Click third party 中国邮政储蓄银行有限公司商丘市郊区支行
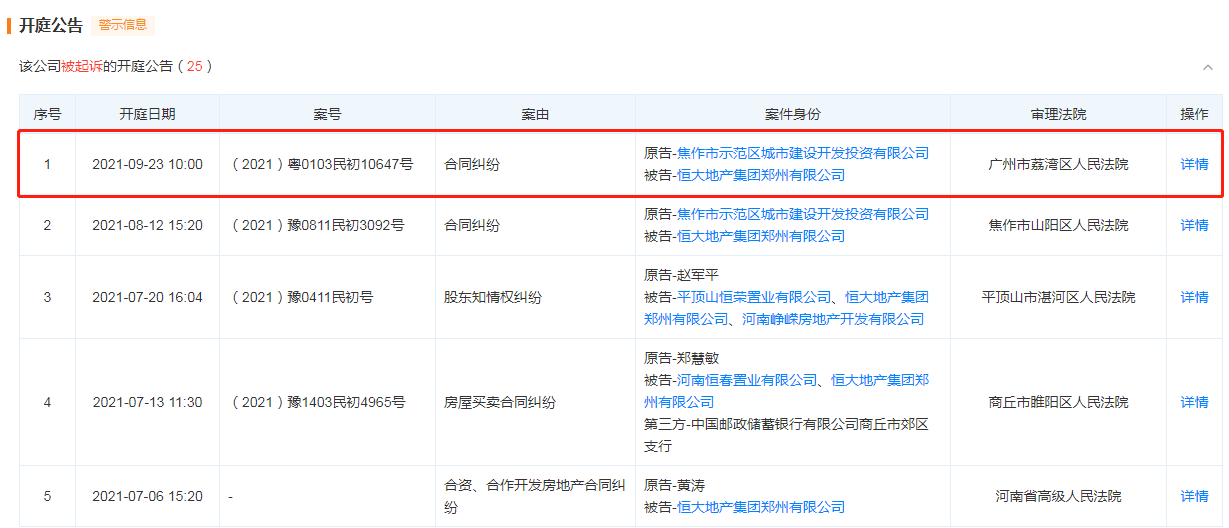This screenshot has width=1229, height=528. [x=786, y=435]
